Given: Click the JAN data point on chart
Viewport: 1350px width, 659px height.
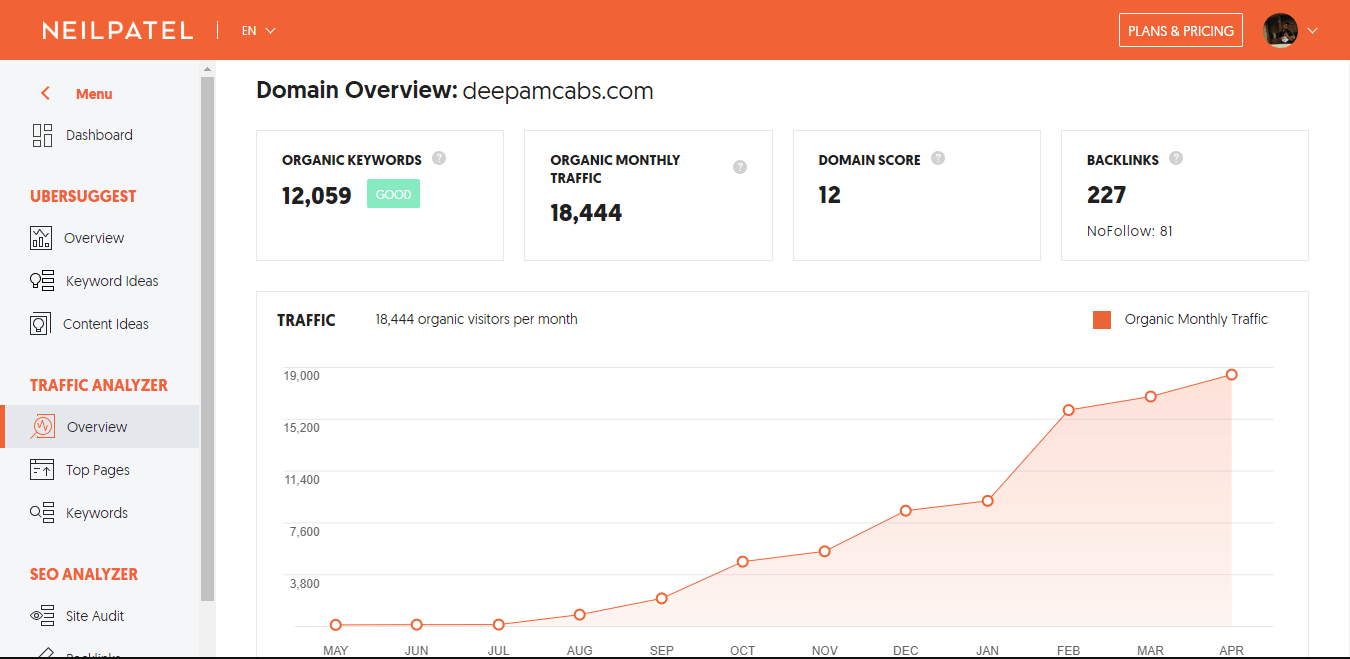Looking at the screenshot, I should click(987, 501).
